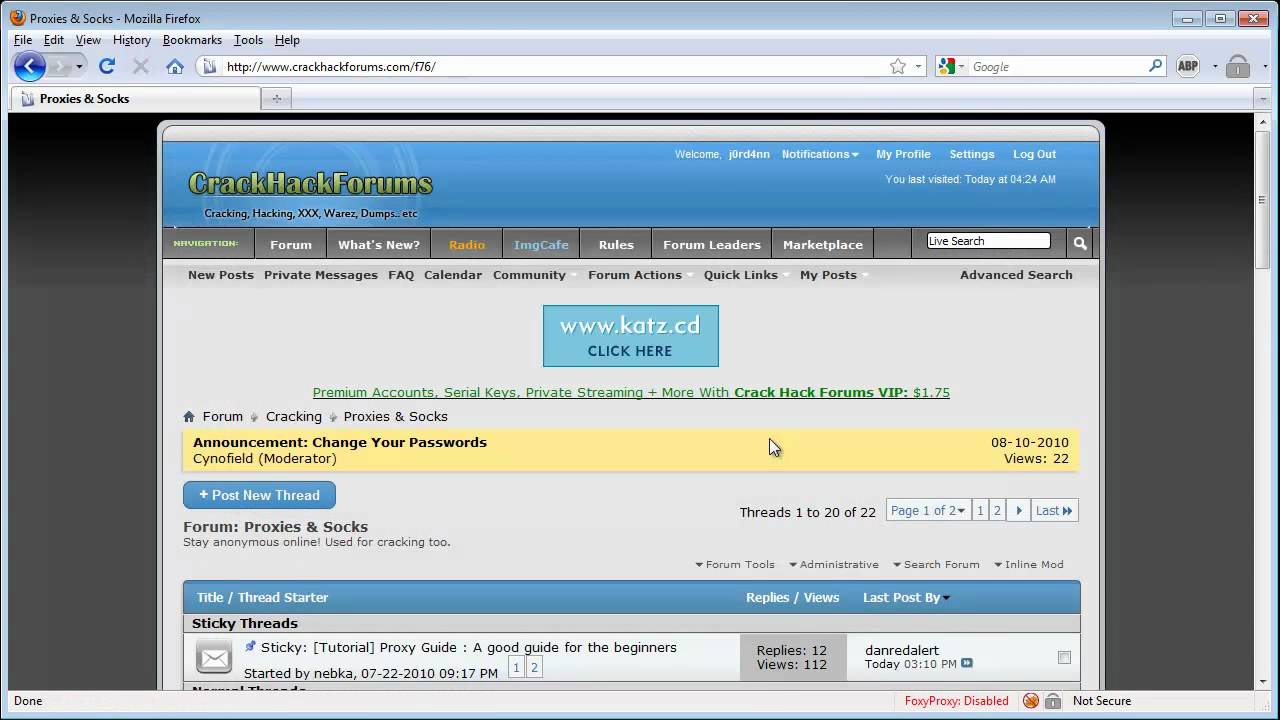Go to browser home page icon
The image size is (1280, 720).
(x=175, y=66)
